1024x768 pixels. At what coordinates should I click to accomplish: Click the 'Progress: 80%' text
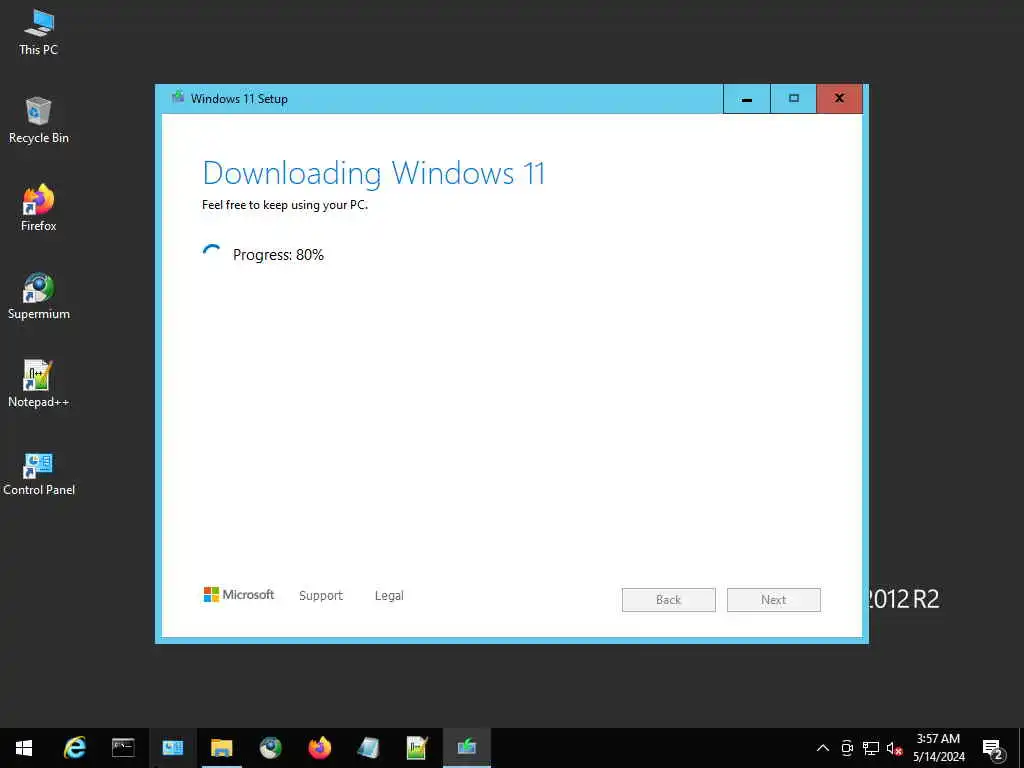(x=278, y=255)
